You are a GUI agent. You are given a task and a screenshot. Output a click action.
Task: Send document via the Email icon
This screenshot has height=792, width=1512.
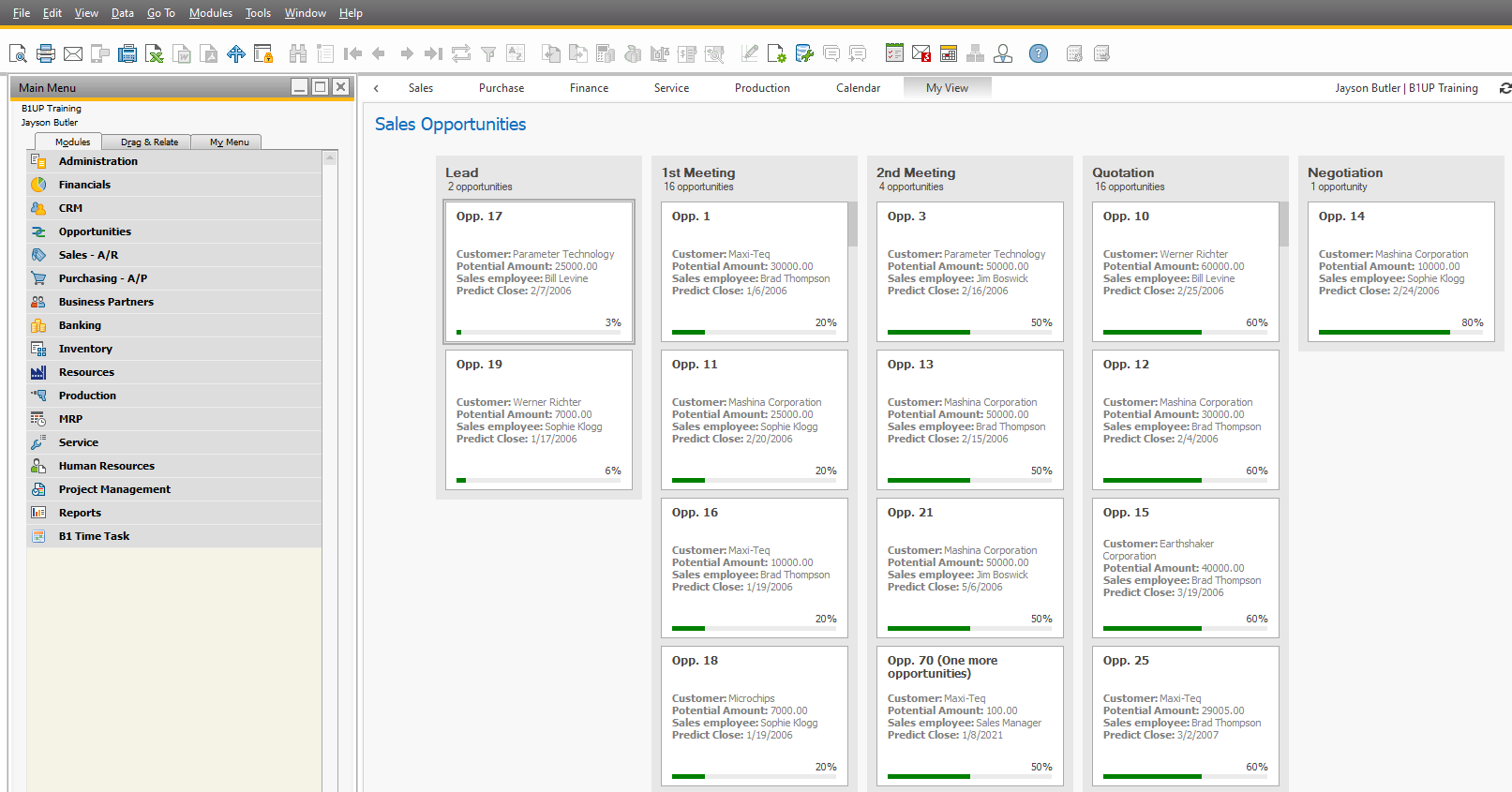(x=72, y=53)
